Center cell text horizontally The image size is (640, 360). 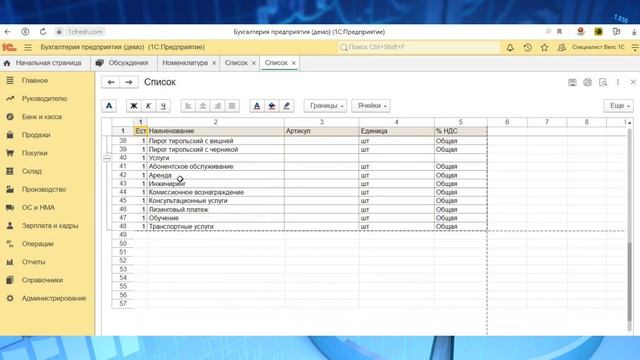[203, 106]
